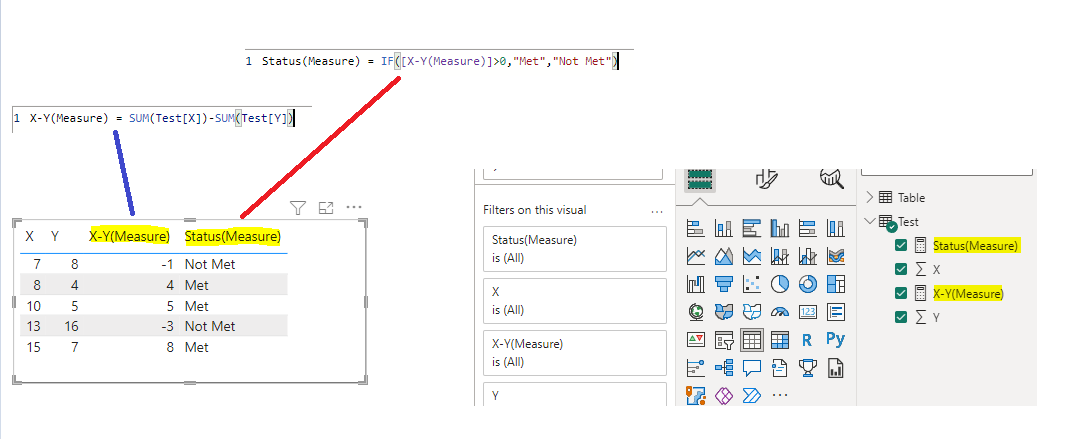Collapse the Test table in Fields
The image size is (1081, 439).
pyautogui.click(x=869, y=221)
